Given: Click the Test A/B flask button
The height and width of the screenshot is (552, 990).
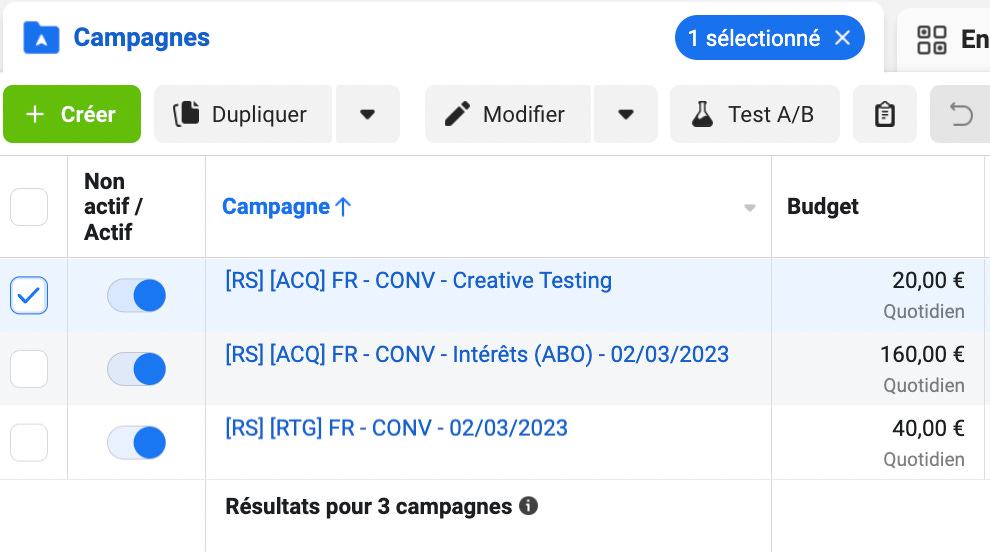Looking at the screenshot, I should 754,114.
